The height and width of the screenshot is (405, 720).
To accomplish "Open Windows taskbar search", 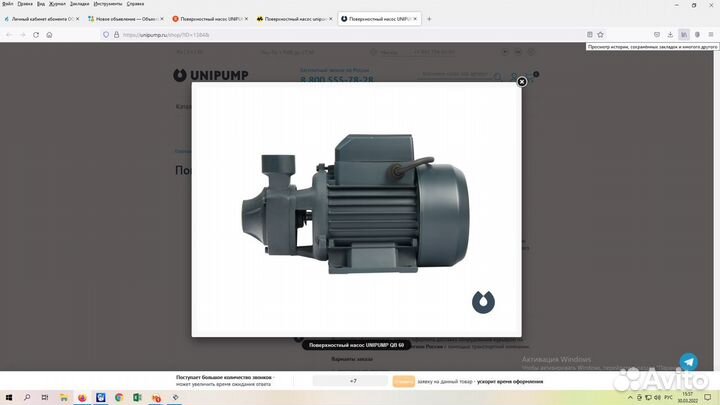I will click(27, 398).
